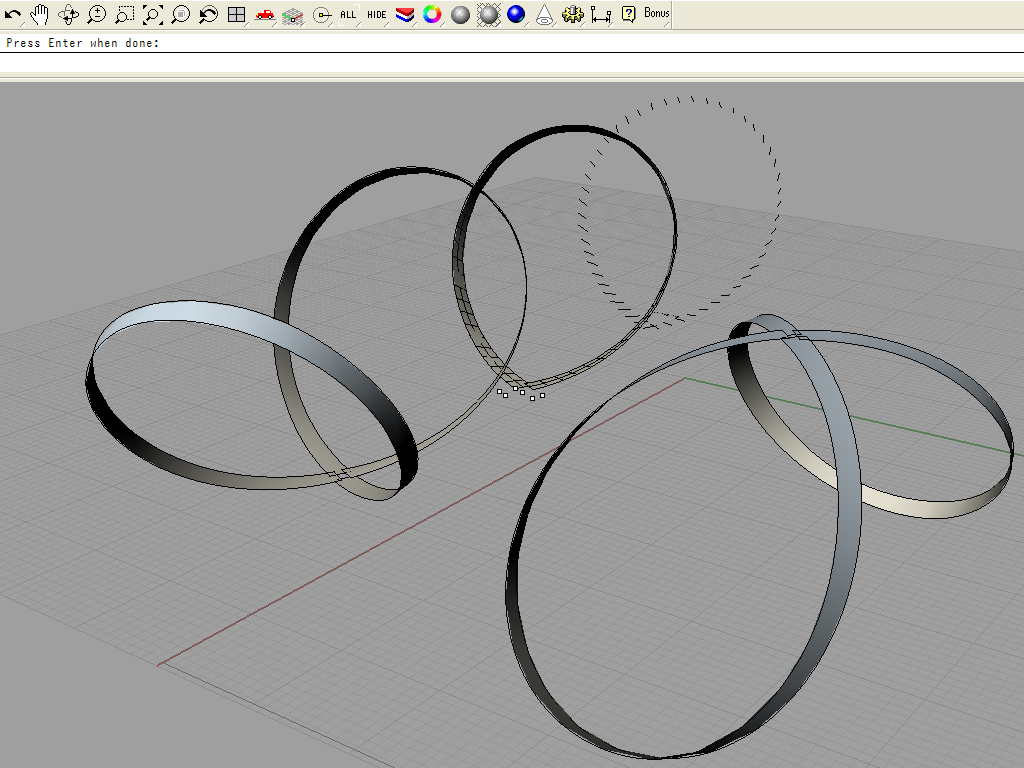The height and width of the screenshot is (768, 1024).
Task: Click the Undo button
Action: coord(15,14)
